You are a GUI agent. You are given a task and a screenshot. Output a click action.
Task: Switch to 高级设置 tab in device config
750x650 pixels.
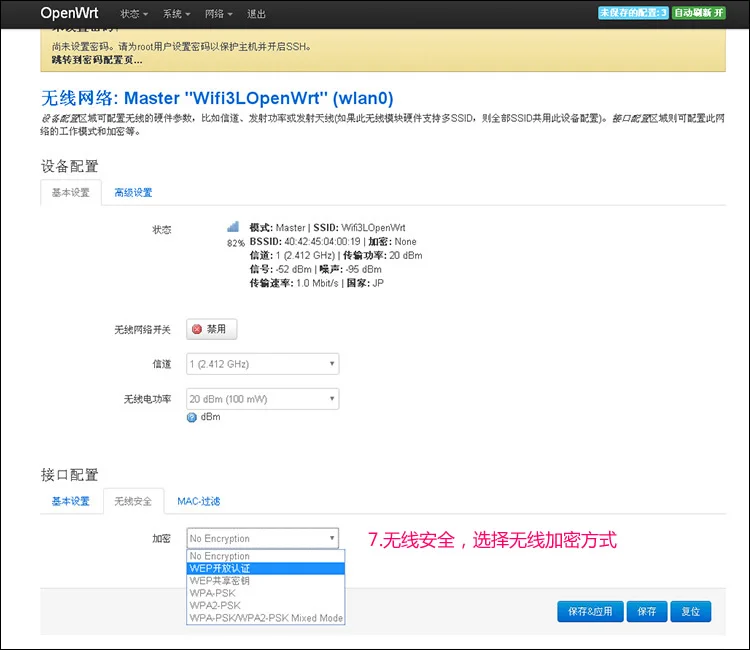click(133, 193)
